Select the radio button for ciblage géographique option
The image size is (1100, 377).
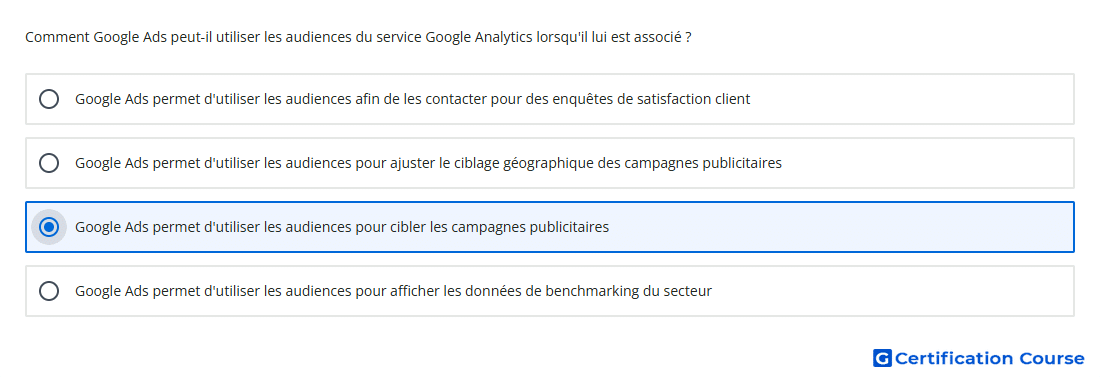(x=49, y=163)
